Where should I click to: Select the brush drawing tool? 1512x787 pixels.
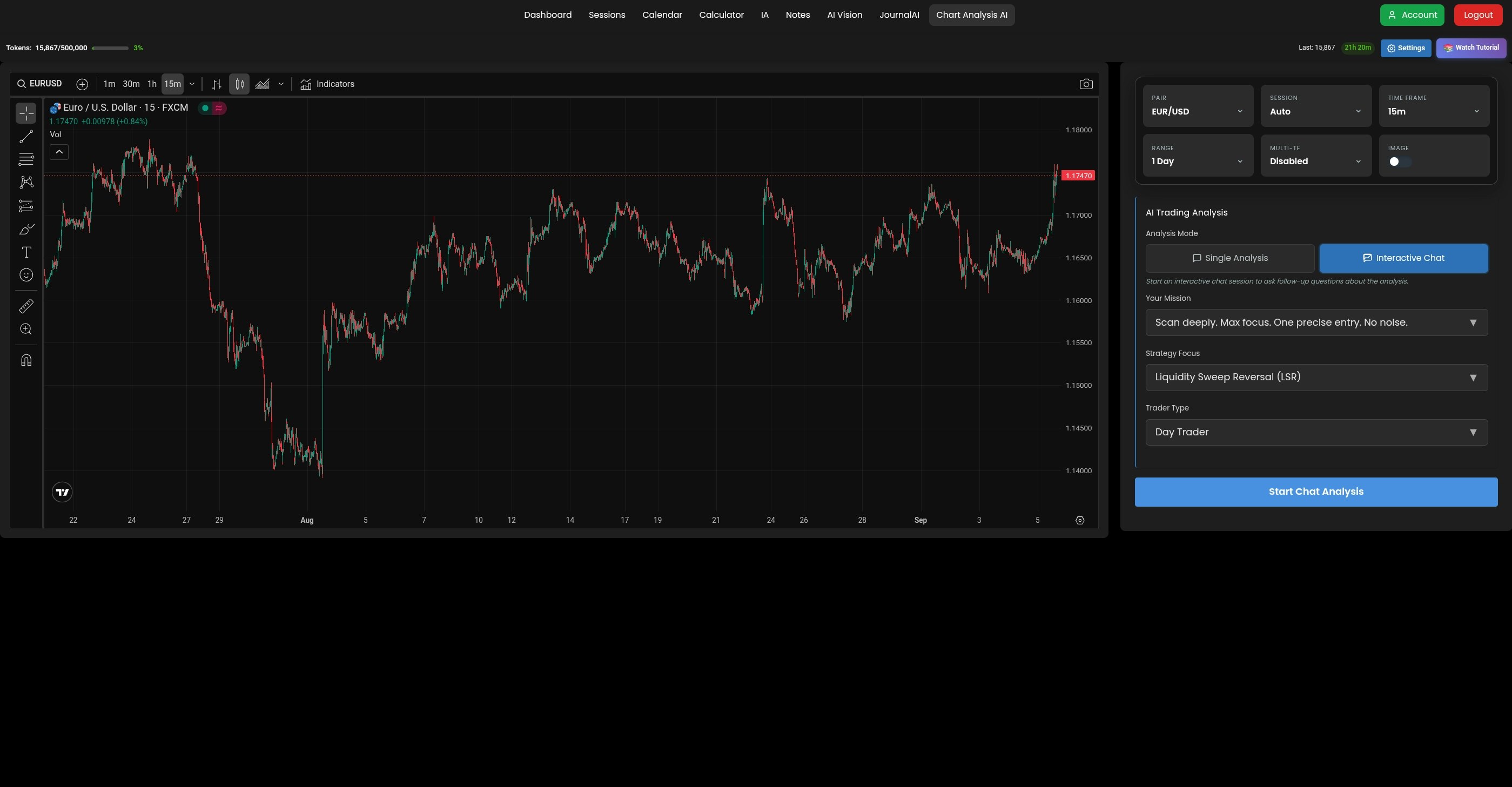click(26, 230)
